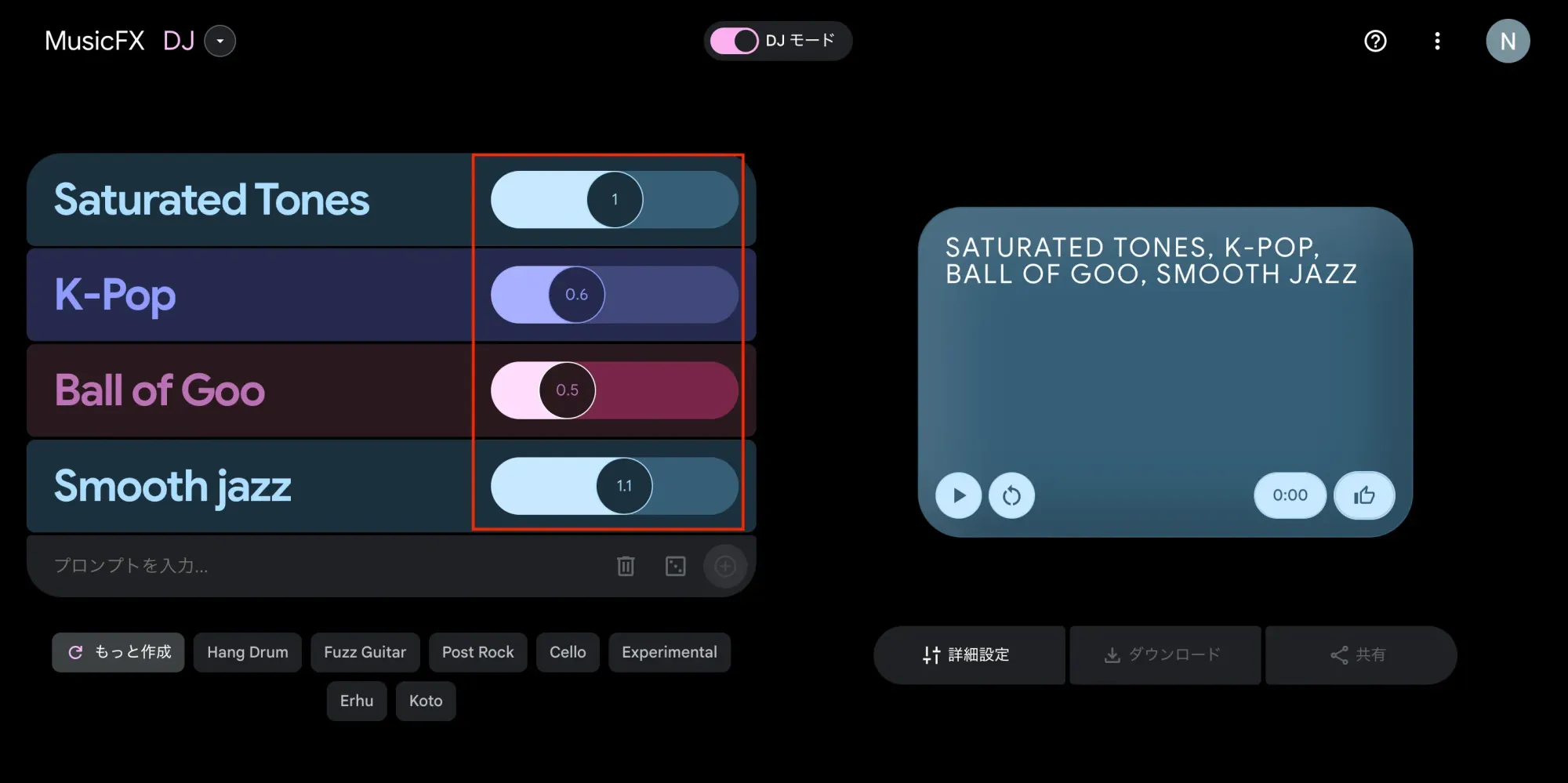Click the track title text in player card

(1151, 260)
